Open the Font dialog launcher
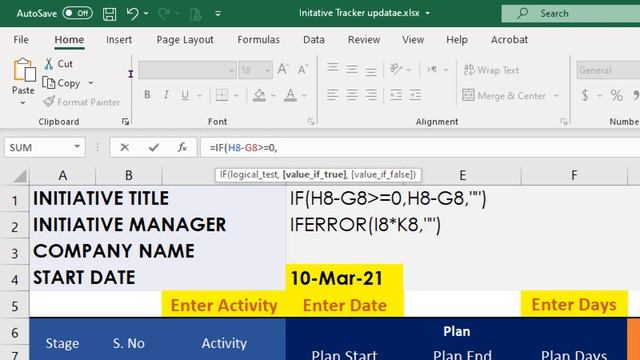The width and height of the screenshot is (640, 360). coord(311,122)
